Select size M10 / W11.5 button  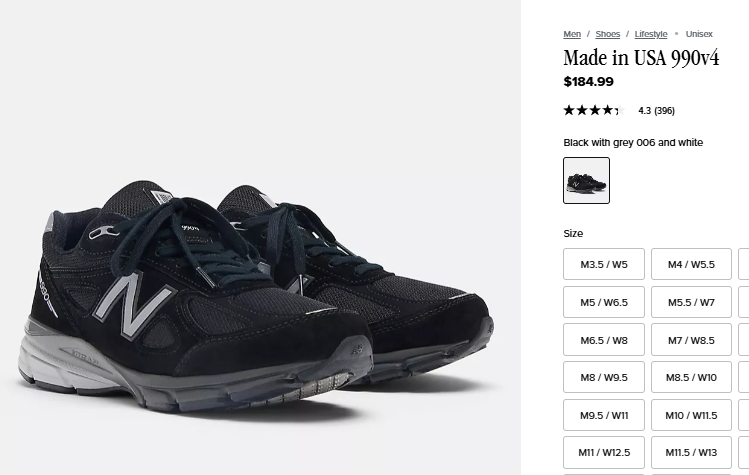point(691,415)
